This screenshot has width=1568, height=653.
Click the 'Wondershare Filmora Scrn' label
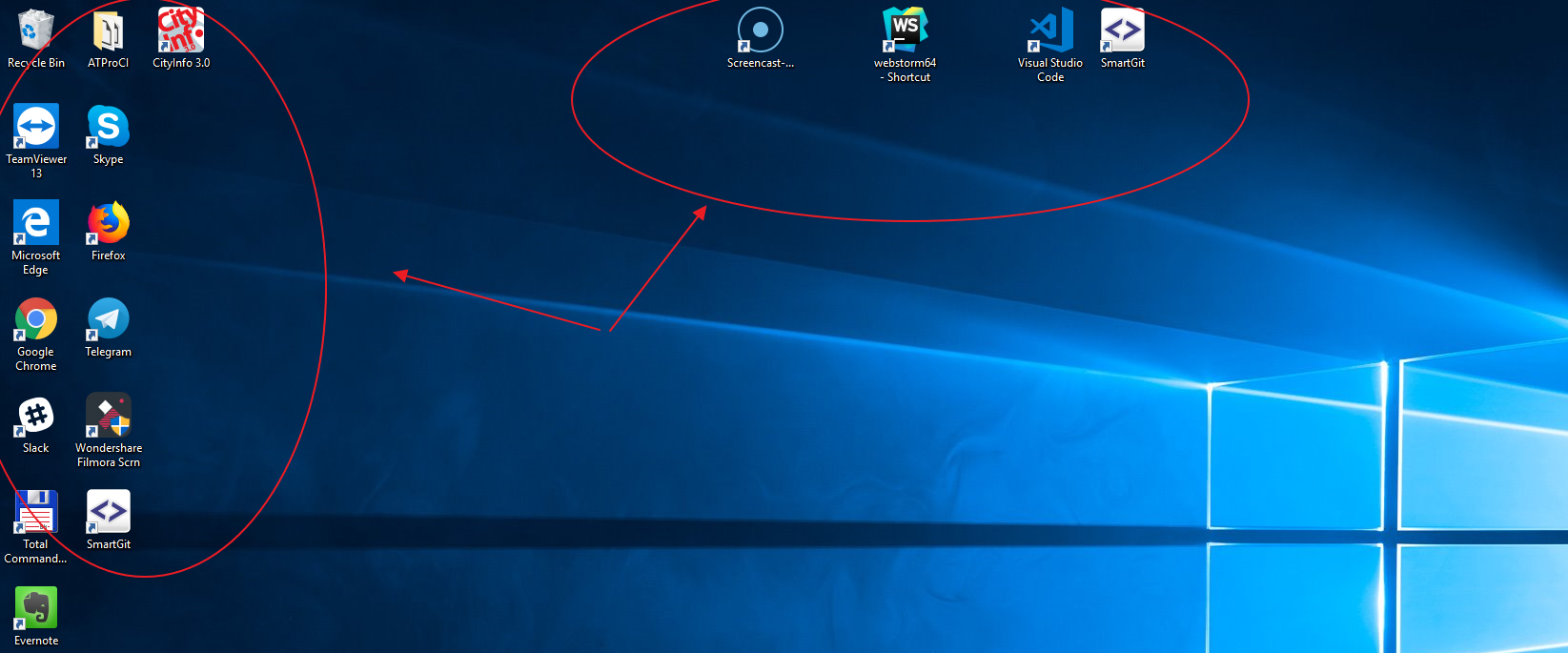(109, 456)
